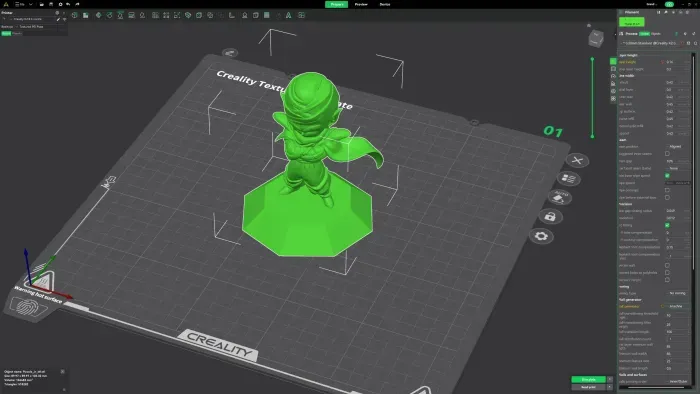Remove plate using the X icon
The height and width of the screenshot is (394, 700).
tap(577, 160)
